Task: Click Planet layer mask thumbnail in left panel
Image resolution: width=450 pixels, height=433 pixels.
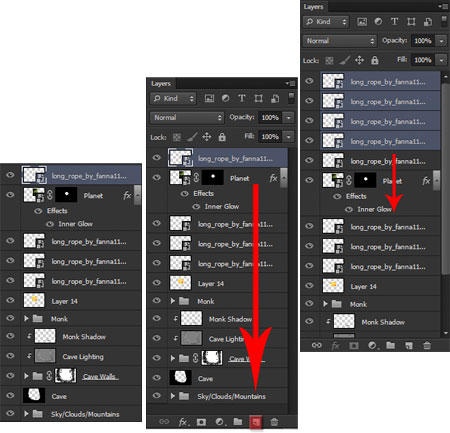Action: tap(66, 195)
